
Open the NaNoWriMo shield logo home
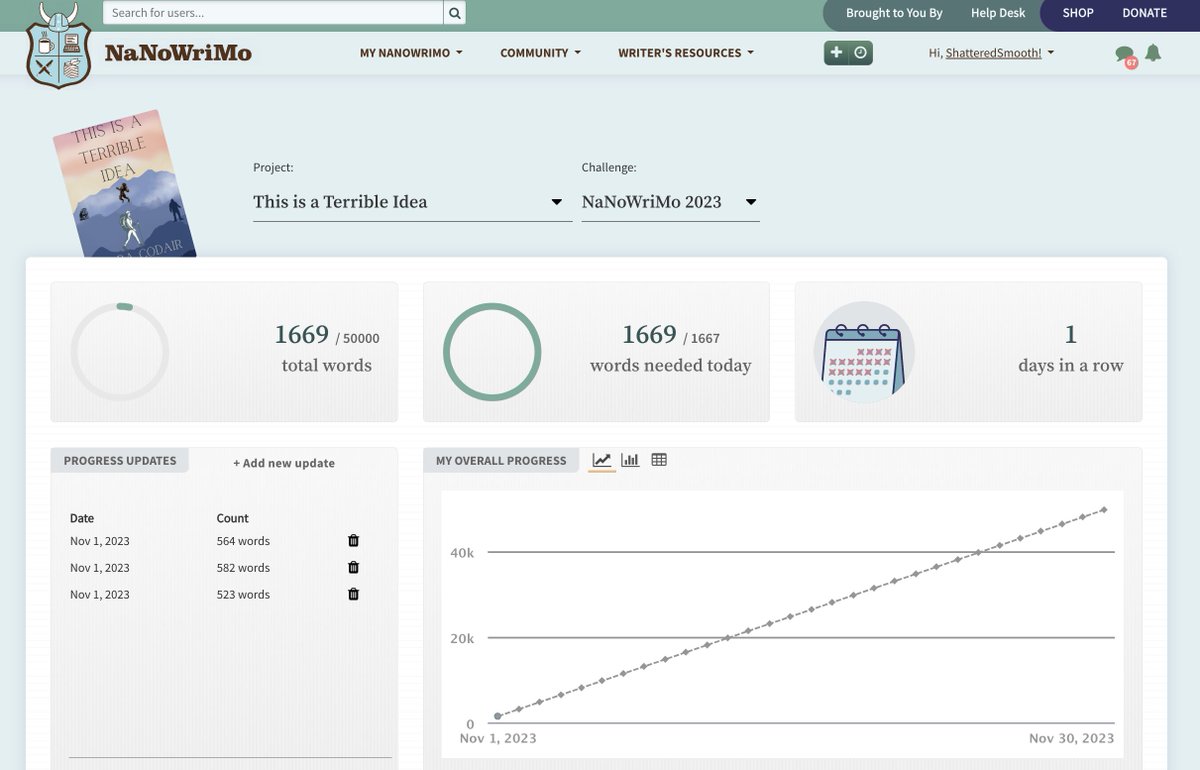click(x=59, y=46)
